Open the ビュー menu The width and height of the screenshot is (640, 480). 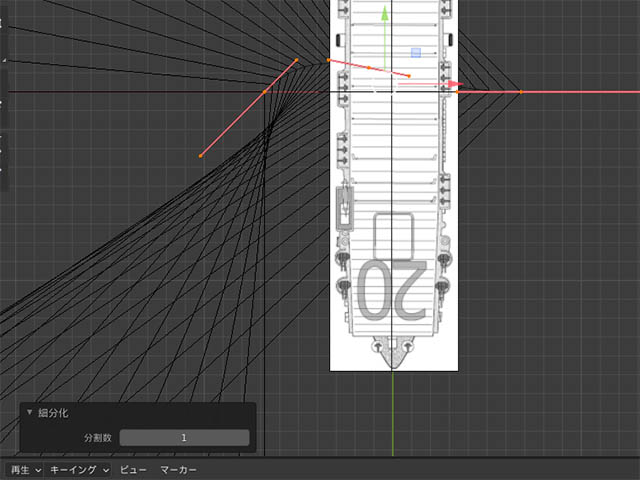click(133, 470)
